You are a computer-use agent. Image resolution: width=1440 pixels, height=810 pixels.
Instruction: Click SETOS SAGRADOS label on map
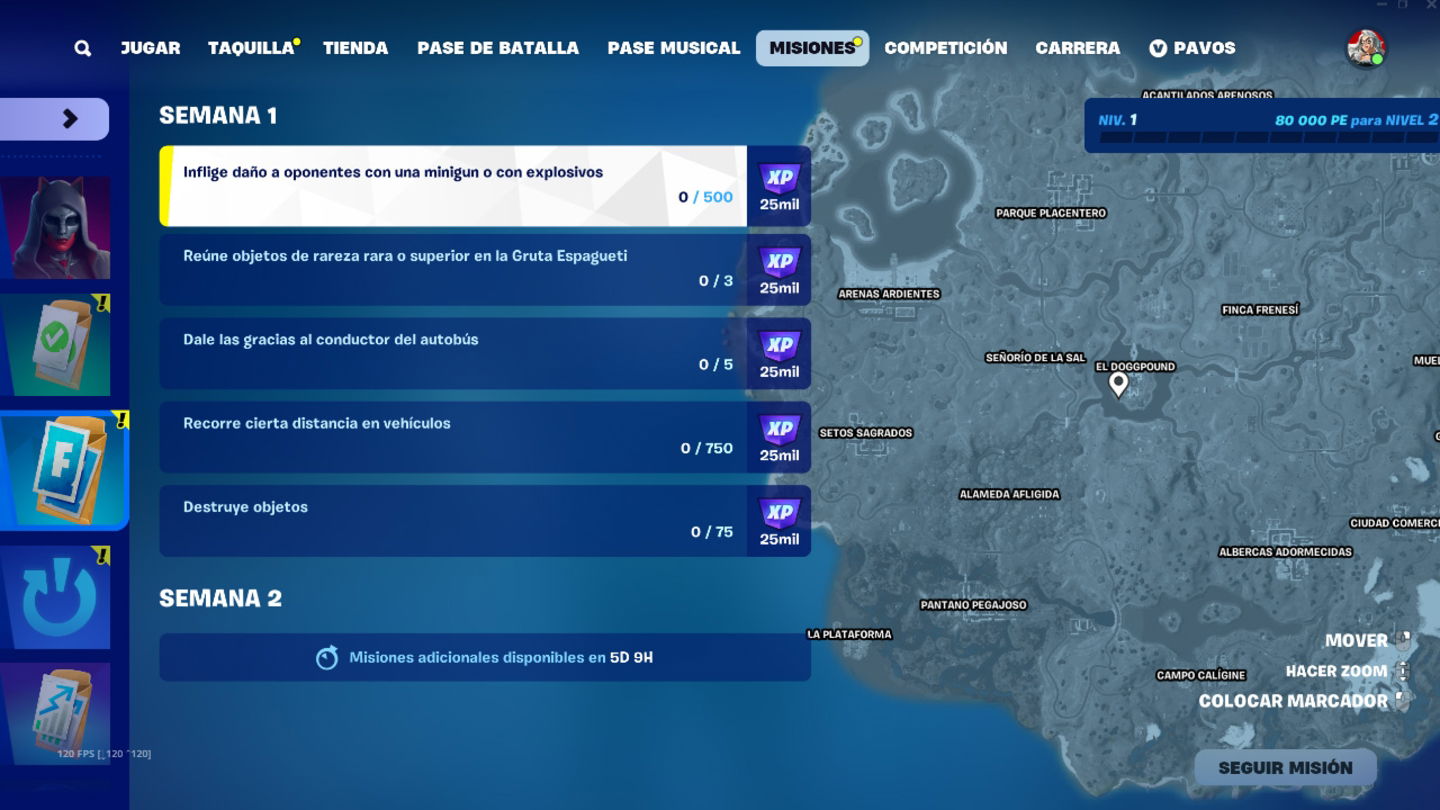(x=866, y=433)
